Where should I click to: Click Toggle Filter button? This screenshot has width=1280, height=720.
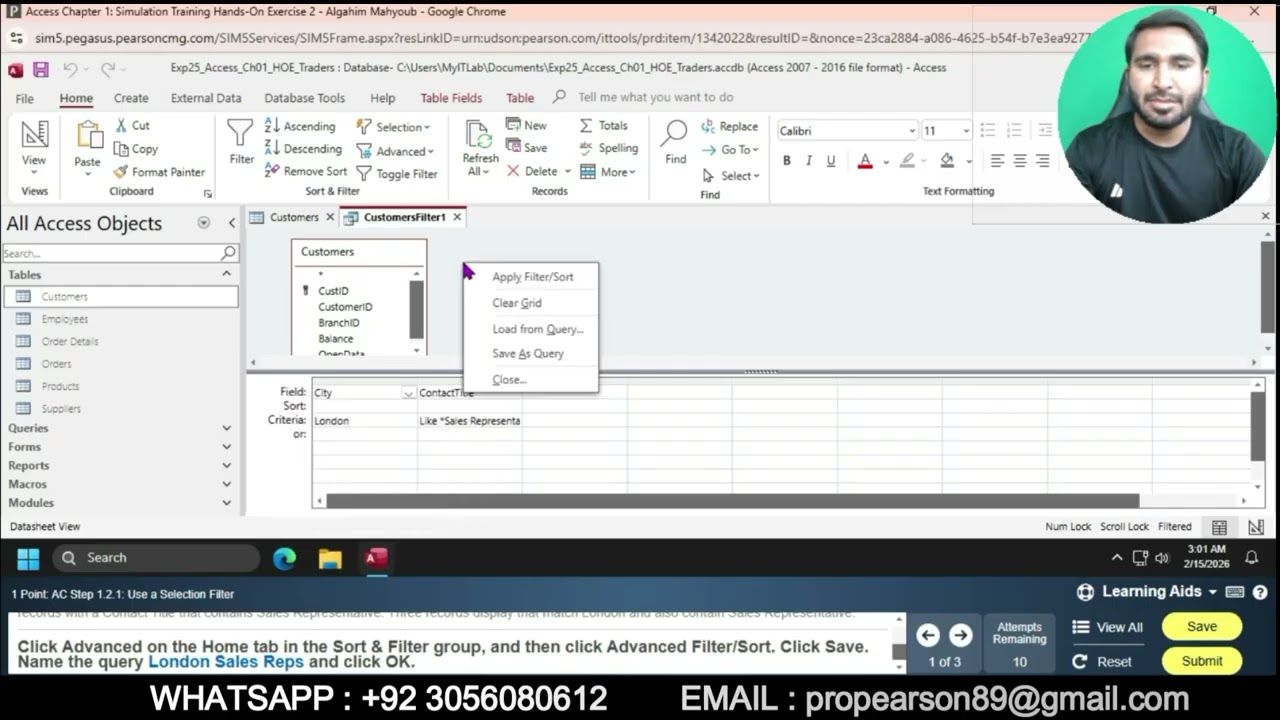click(x=397, y=174)
